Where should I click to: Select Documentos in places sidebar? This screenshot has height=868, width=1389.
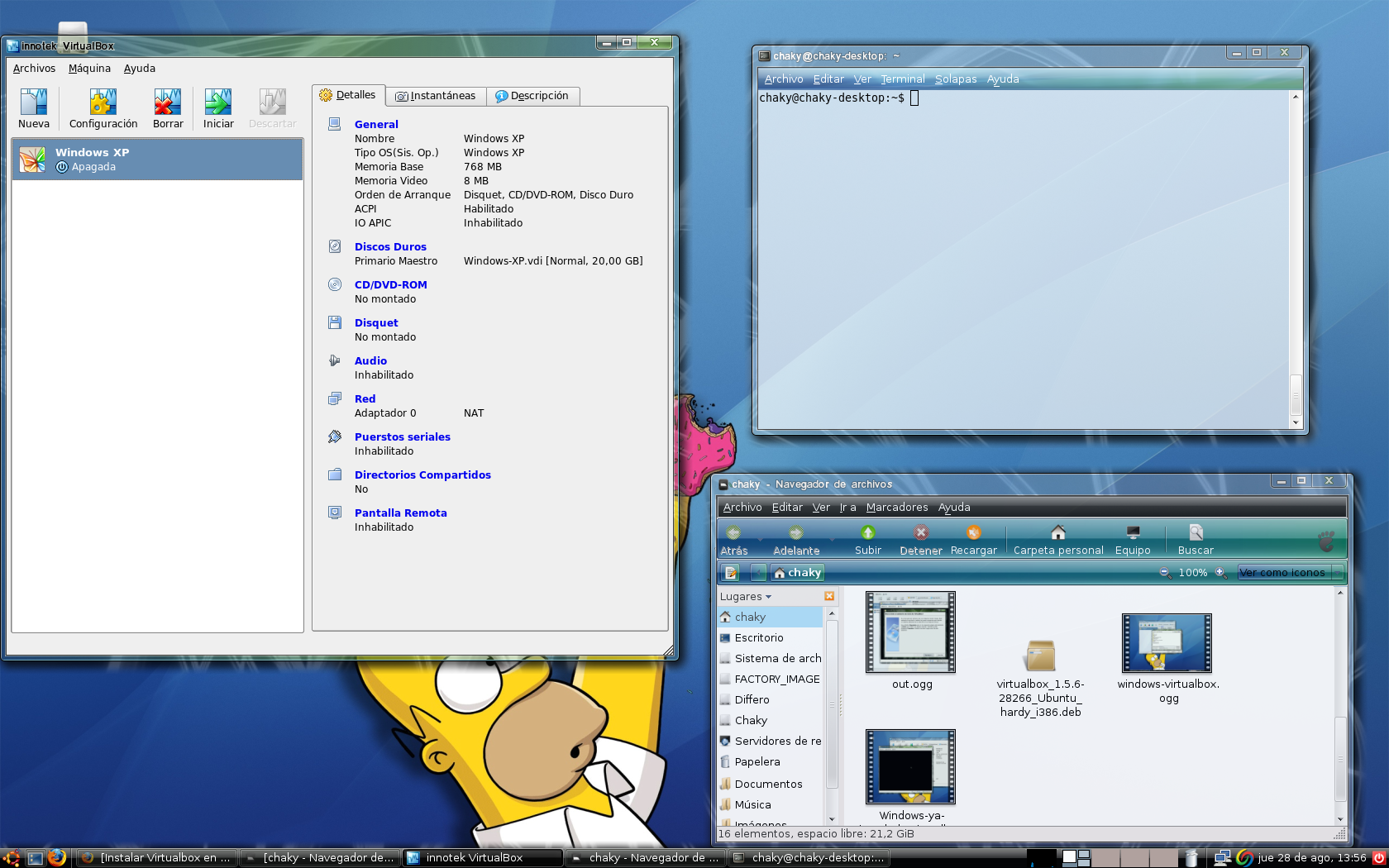pos(771,784)
